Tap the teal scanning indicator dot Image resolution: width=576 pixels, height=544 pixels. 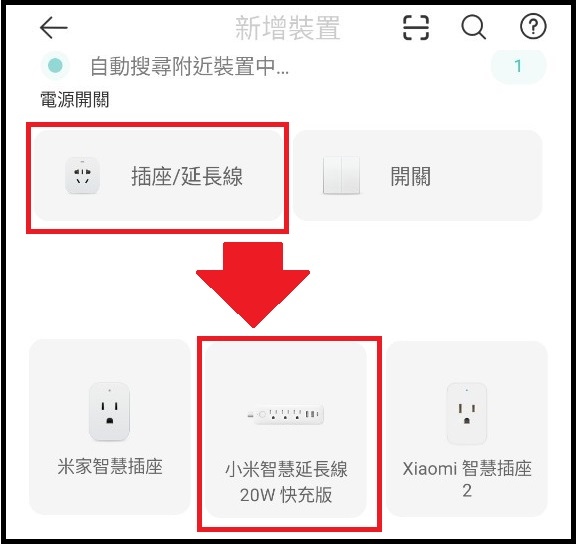(x=55, y=66)
